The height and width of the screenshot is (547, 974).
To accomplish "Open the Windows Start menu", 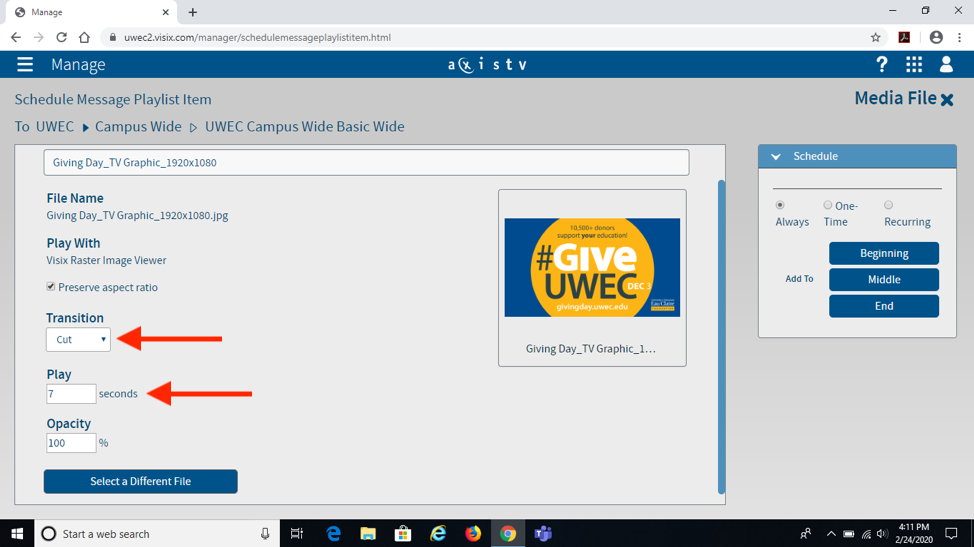I will point(17,533).
